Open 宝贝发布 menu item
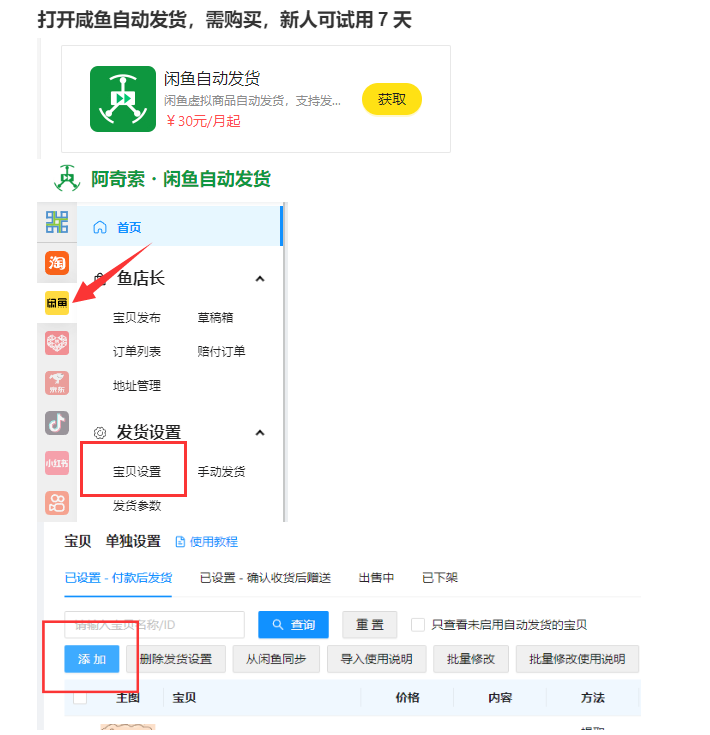The width and height of the screenshot is (710, 735). click(x=137, y=318)
